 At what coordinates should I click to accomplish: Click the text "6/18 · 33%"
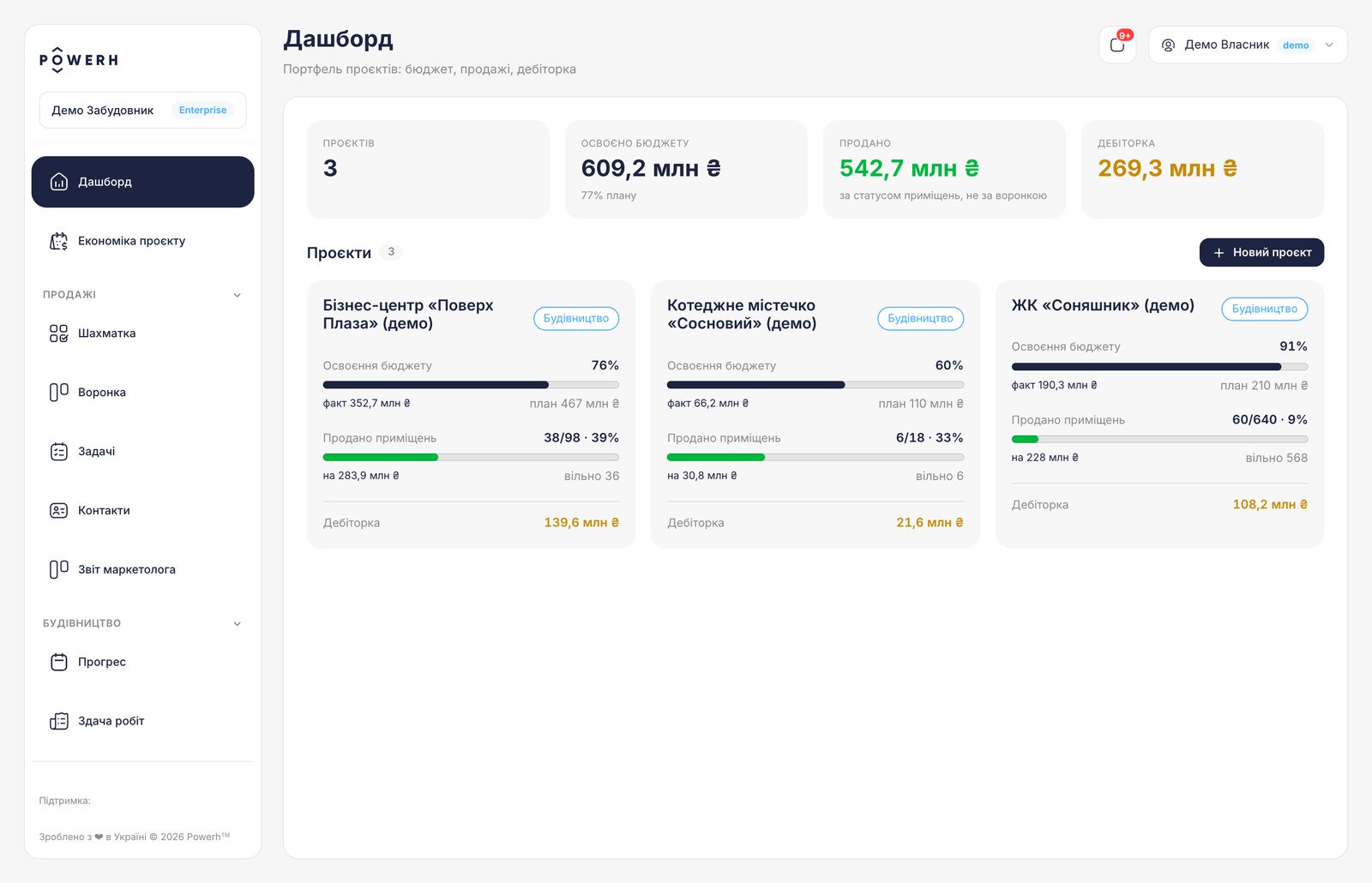click(x=930, y=437)
